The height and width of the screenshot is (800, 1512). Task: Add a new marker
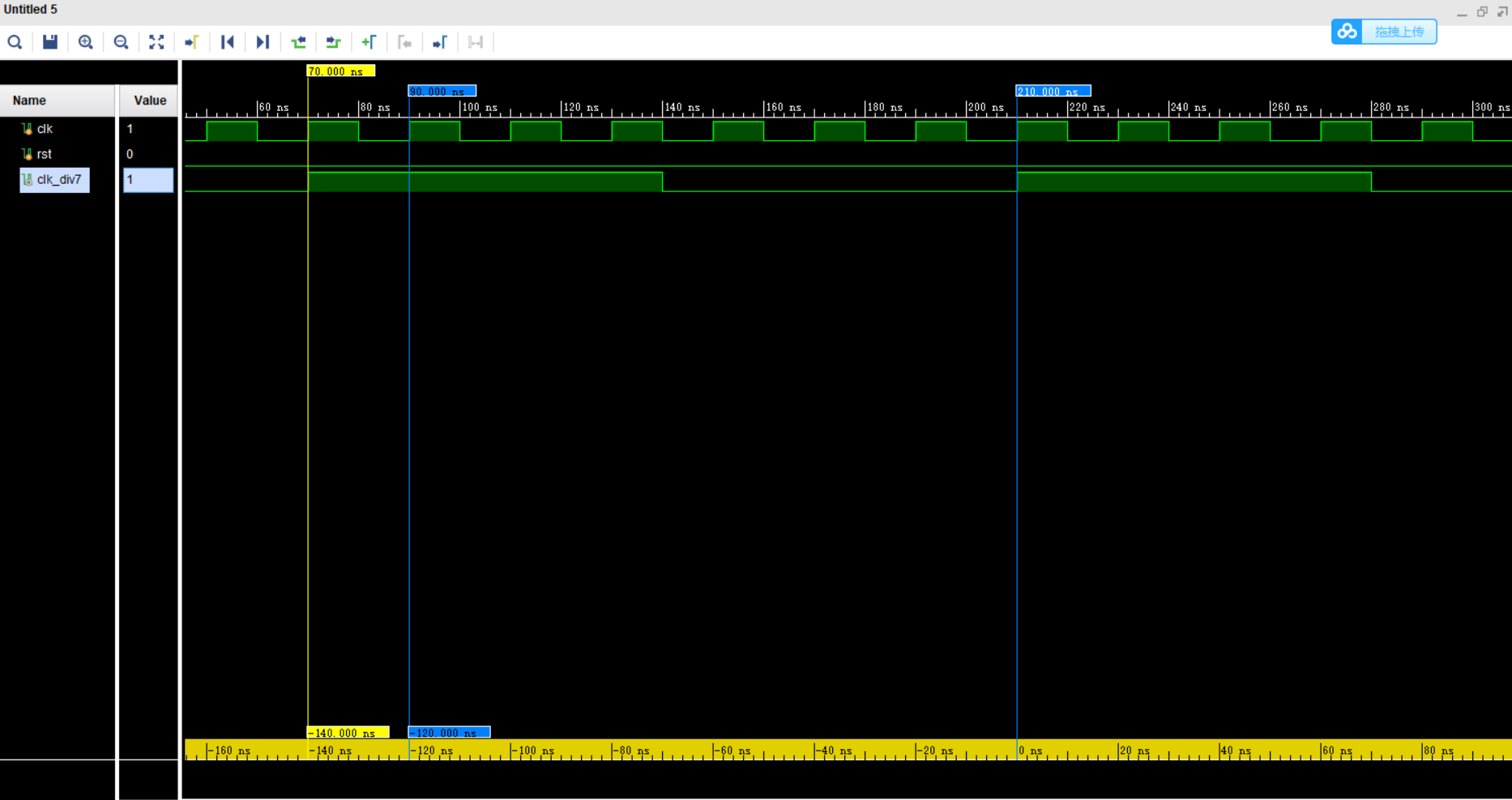(369, 42)
